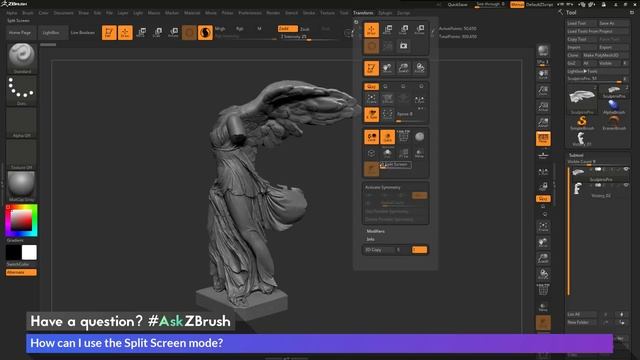640x360 pixels.
Task: Click the AAHalf icon in right shelf
Action: click(543, 123)
